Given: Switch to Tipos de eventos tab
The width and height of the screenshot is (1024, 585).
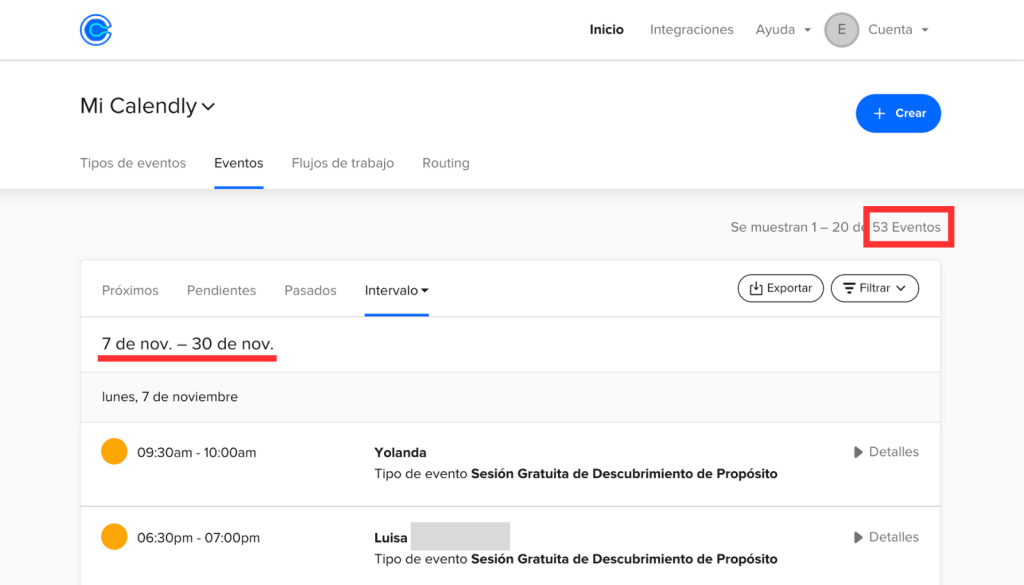Looking at the screenshot, I should click(x=133, y=163).
